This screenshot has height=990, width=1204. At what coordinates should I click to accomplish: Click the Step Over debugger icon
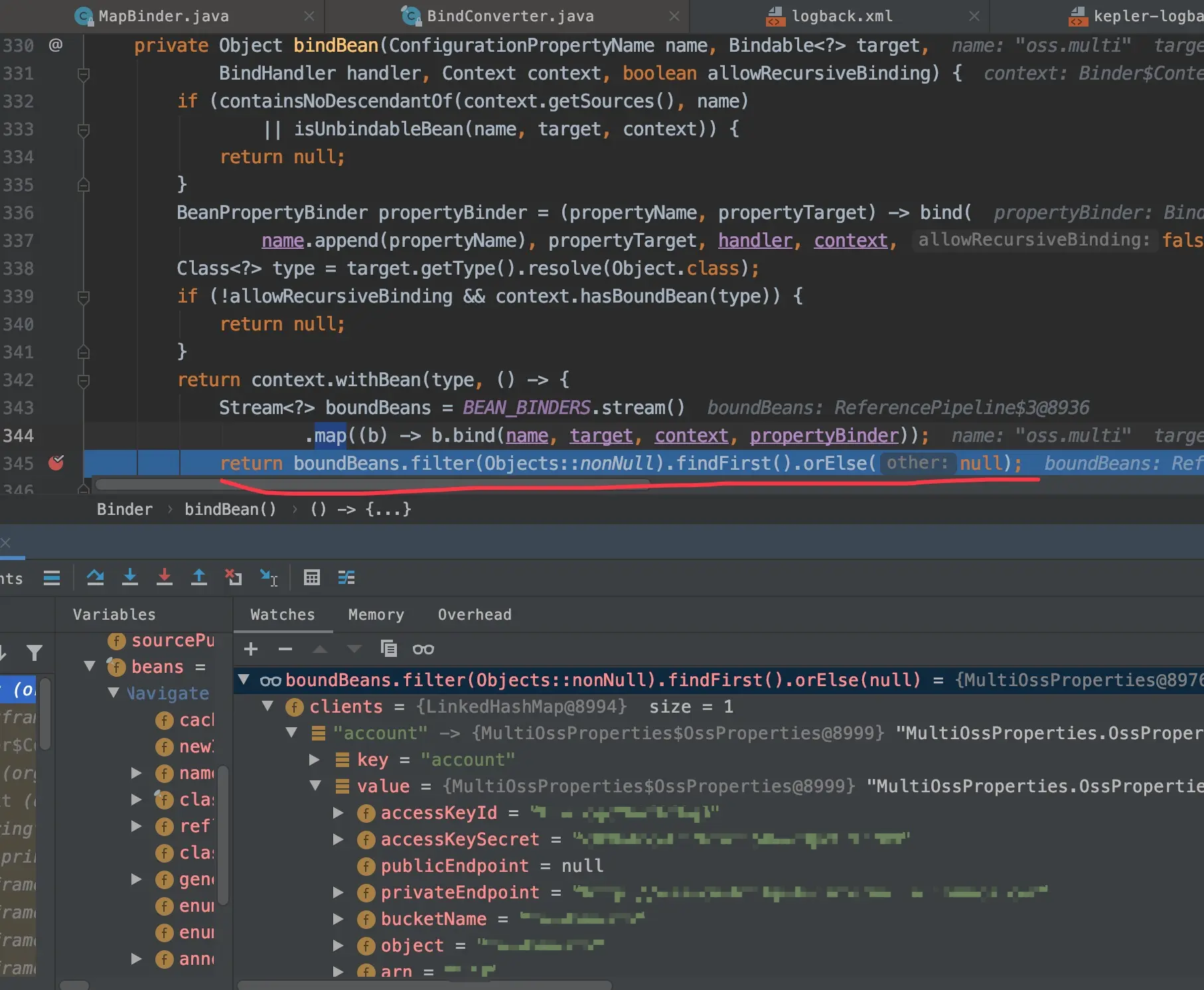(96, 577)
